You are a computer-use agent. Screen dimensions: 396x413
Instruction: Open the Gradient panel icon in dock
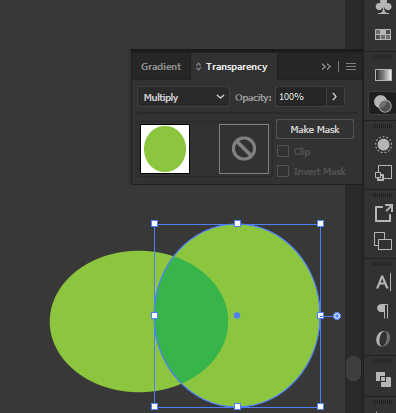383,75
